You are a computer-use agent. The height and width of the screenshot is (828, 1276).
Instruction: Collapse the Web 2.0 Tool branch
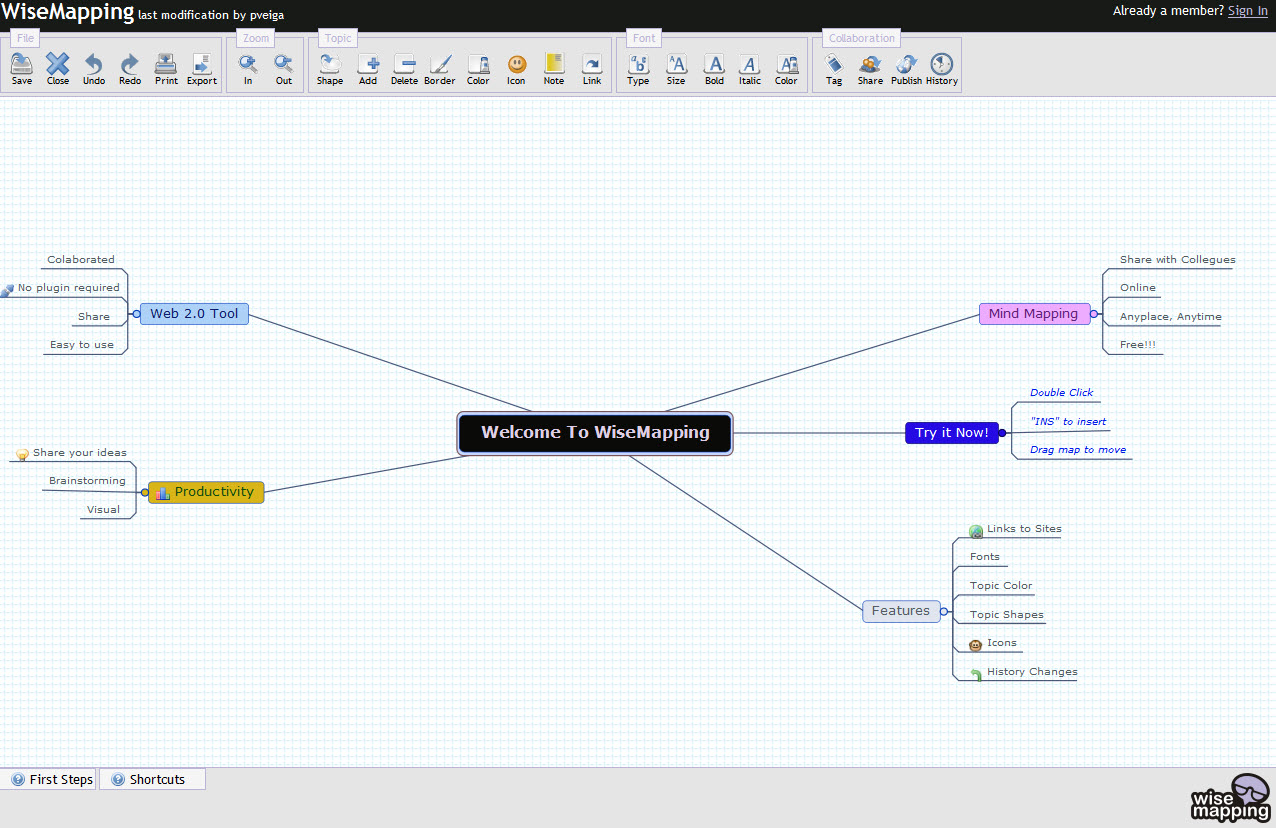pyautogui.click(x=136, y=314)
